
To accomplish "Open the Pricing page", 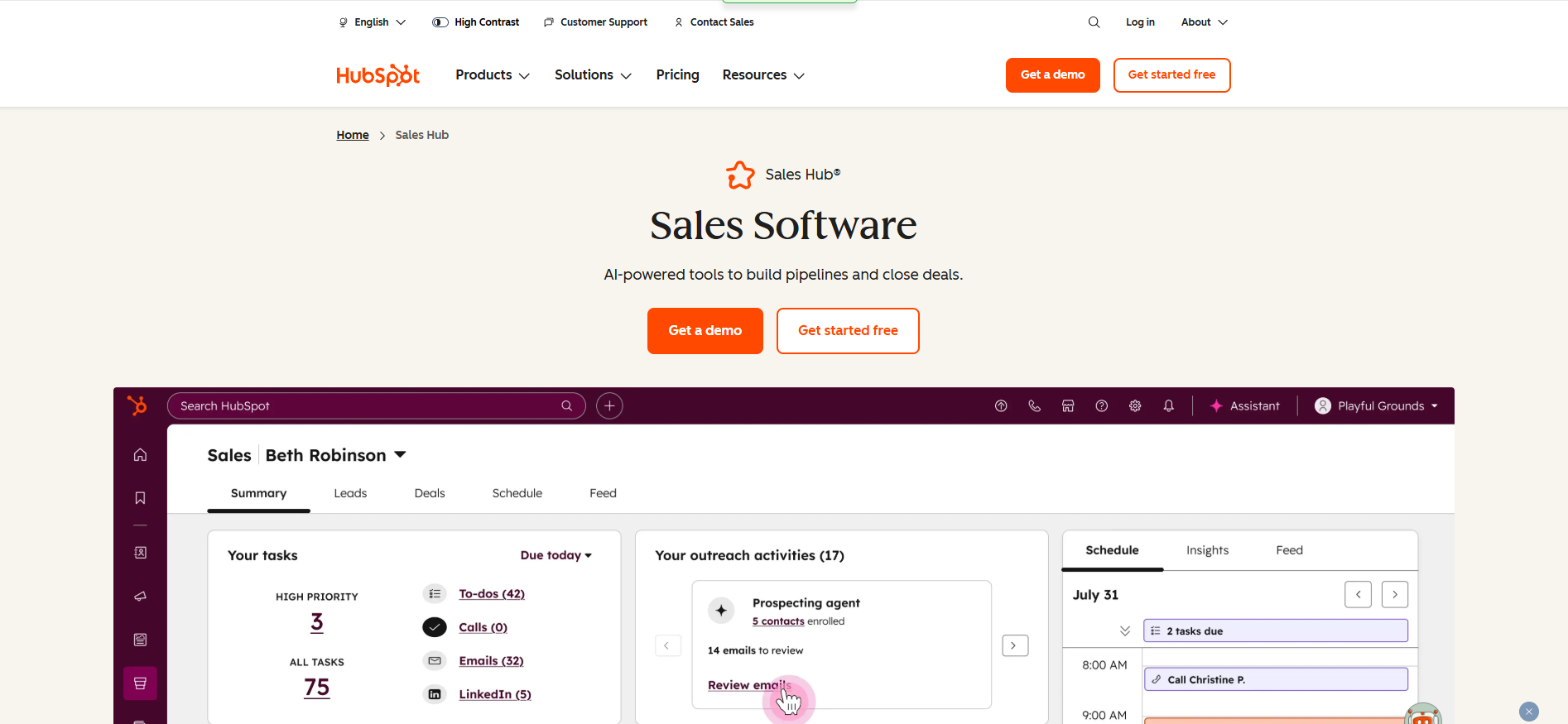I will coord(677,75).
